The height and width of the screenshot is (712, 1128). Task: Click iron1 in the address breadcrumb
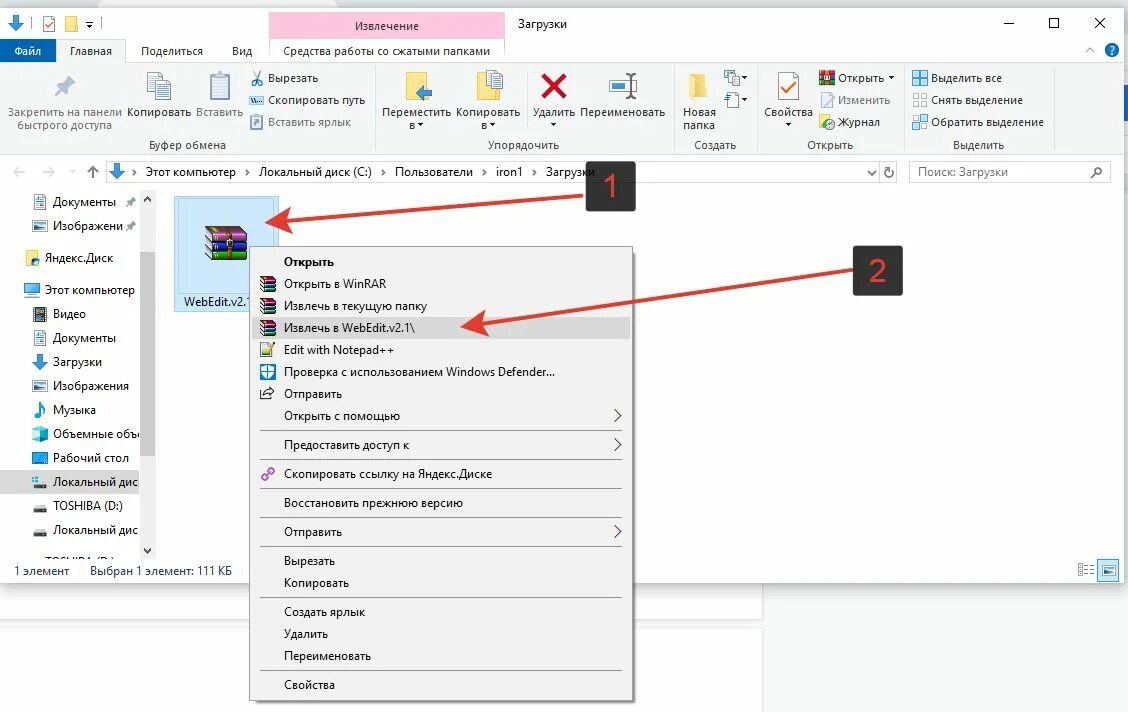click(509, 172)
